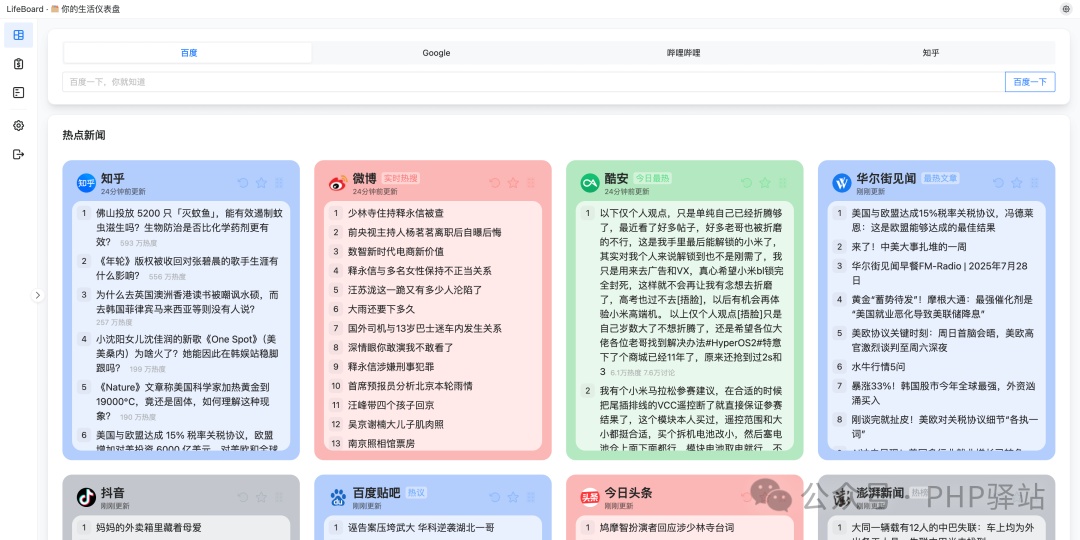The width and height of the screenshot is (1080, 540).
Task: Refresh the 微博 news card
Action: 495,183
